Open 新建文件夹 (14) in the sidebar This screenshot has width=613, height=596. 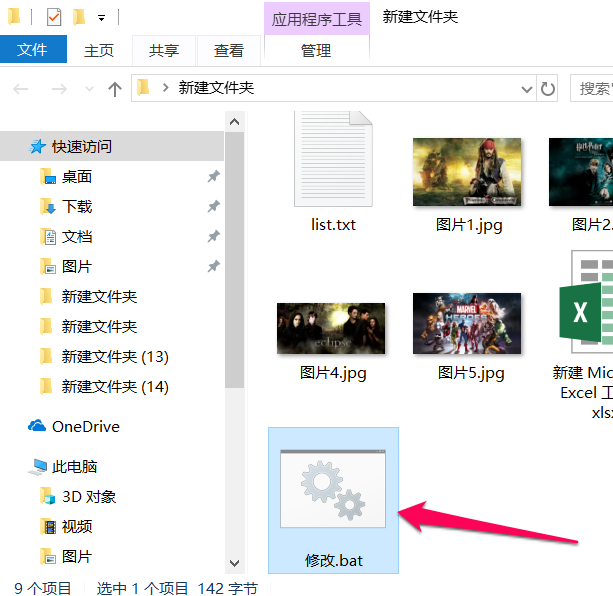(114, 387)
